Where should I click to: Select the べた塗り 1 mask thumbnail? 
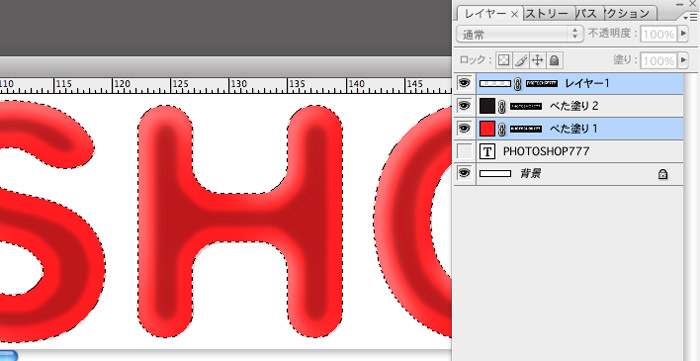coord(526,129)
